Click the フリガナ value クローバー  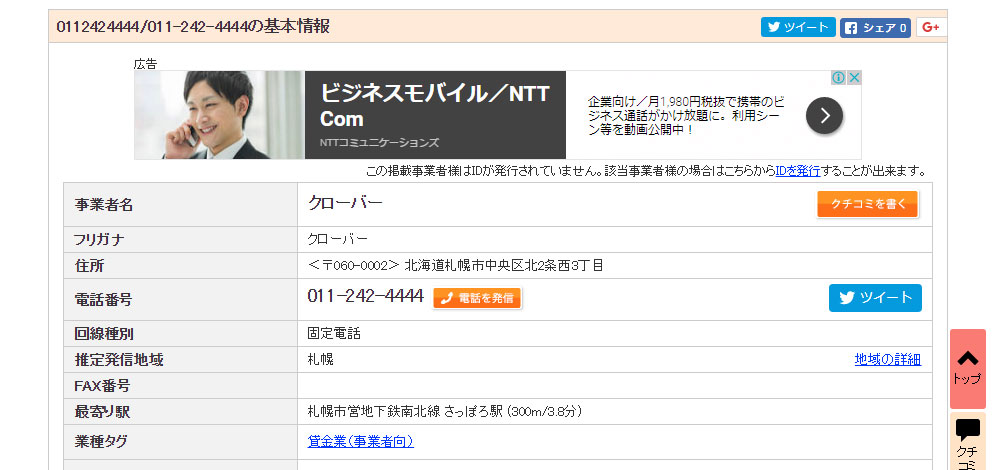click(337, 239)
